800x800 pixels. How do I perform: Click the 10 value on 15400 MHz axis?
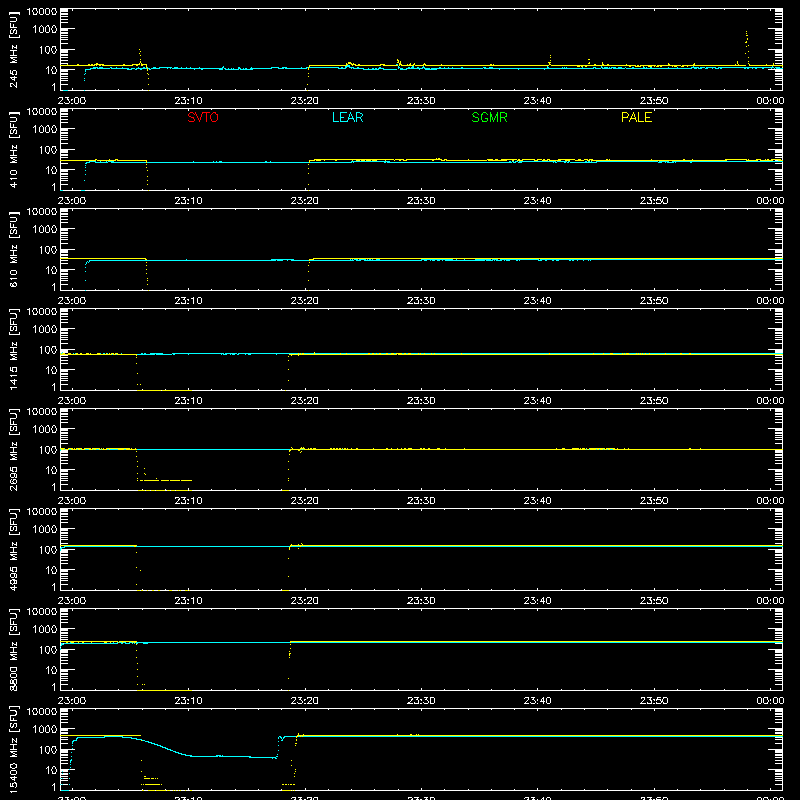(51, 770)
